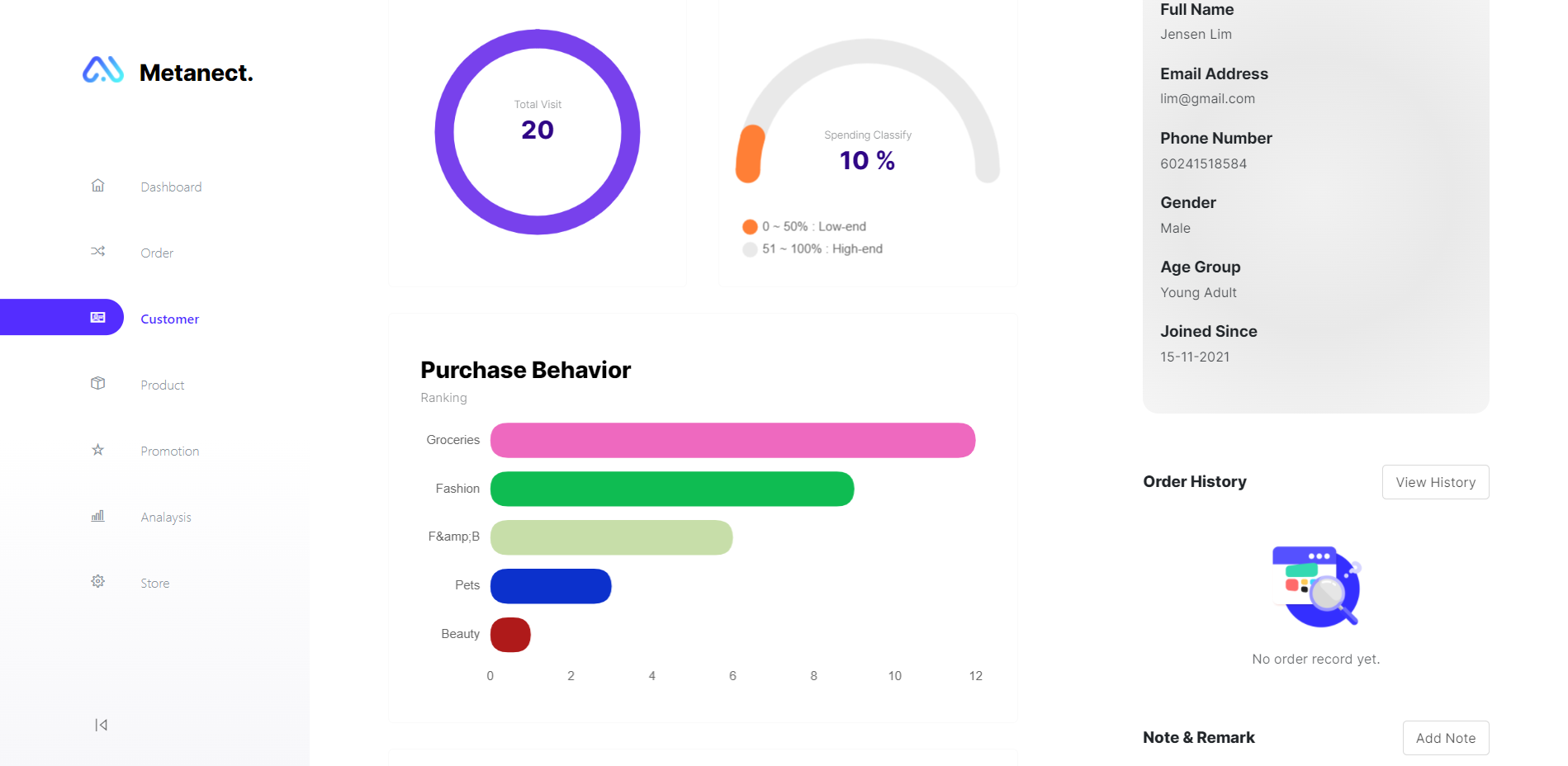
Task: Click the green Fashion bar
Action: click(x=672, y=489)
